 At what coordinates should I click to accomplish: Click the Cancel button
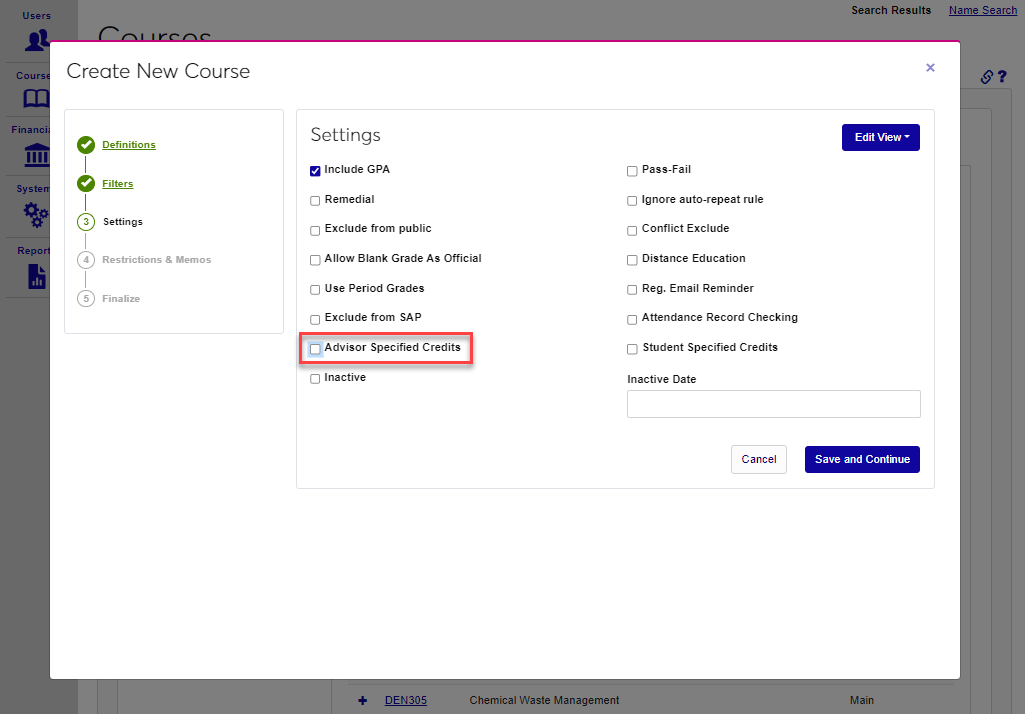pyautogui.click(x=758, y=460)
